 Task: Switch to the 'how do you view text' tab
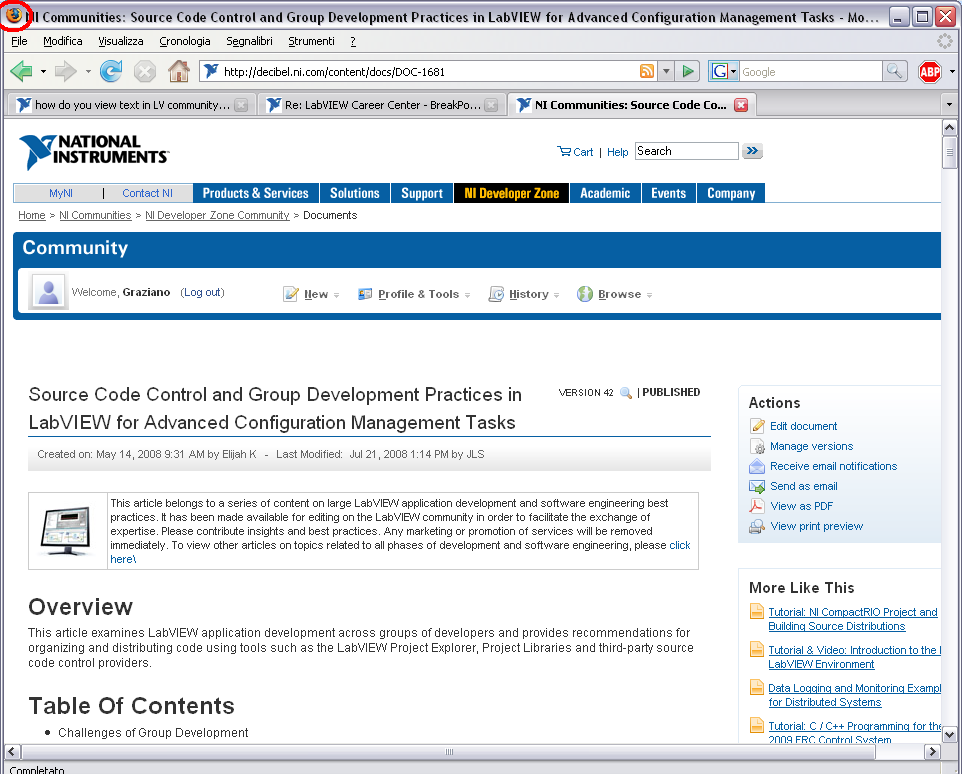coord(132,105)
